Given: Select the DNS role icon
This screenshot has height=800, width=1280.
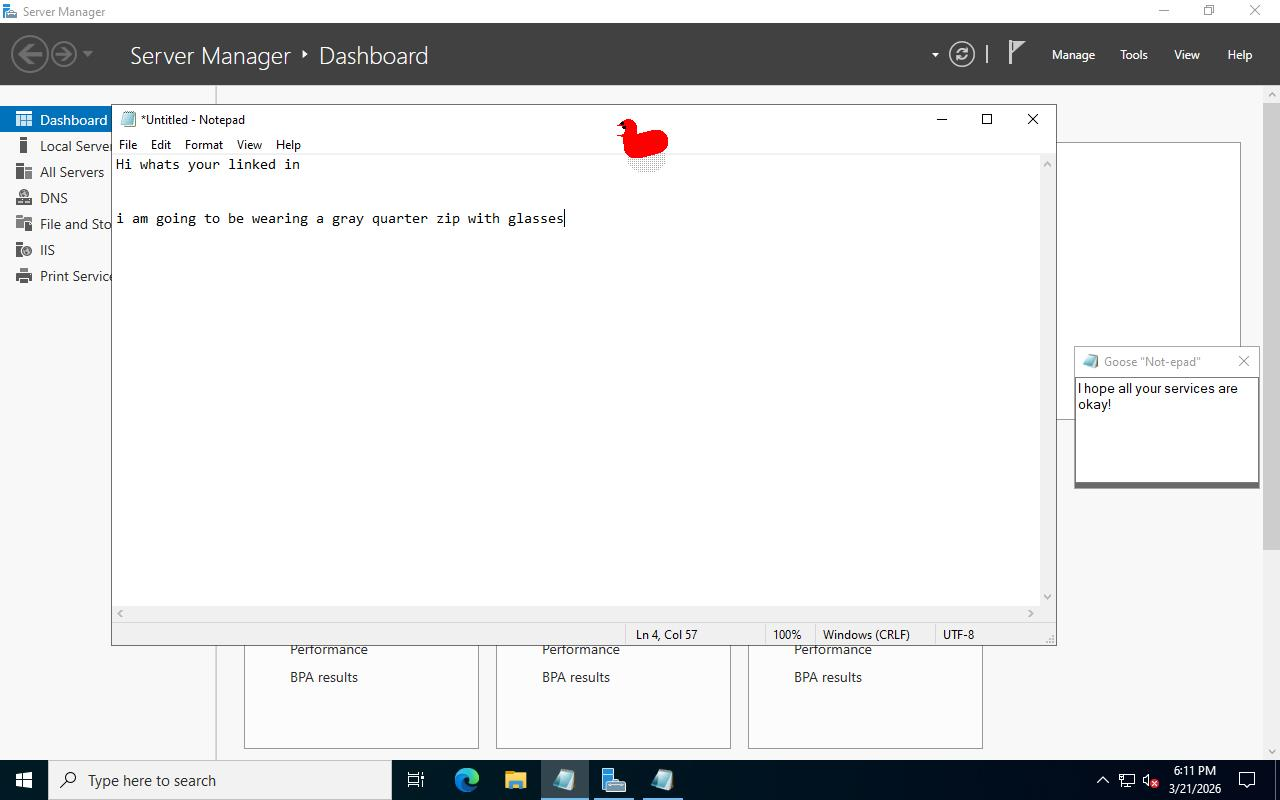Looking at the screenshot, I should 24,198.
